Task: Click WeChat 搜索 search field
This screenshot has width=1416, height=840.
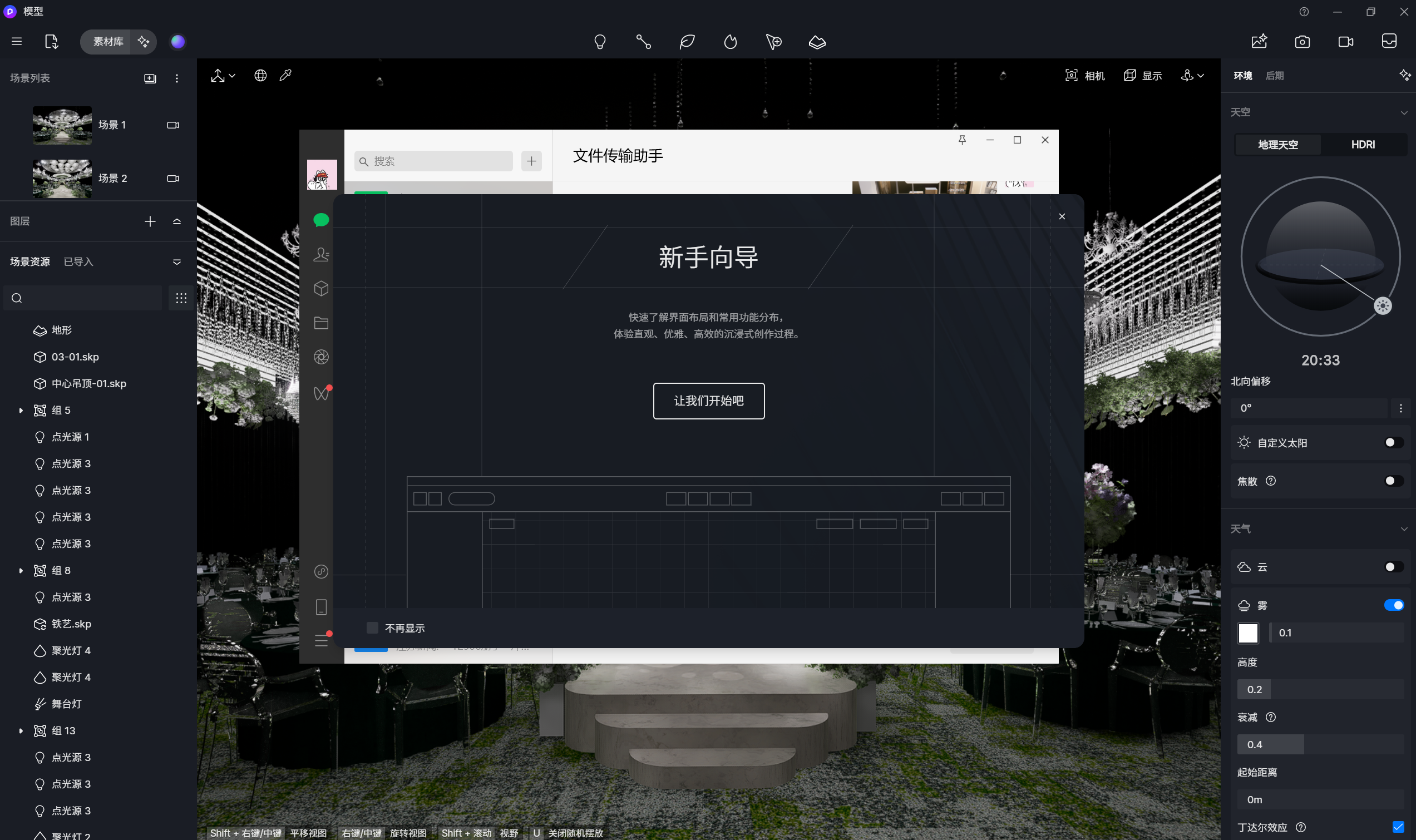Action: (433, 161)
